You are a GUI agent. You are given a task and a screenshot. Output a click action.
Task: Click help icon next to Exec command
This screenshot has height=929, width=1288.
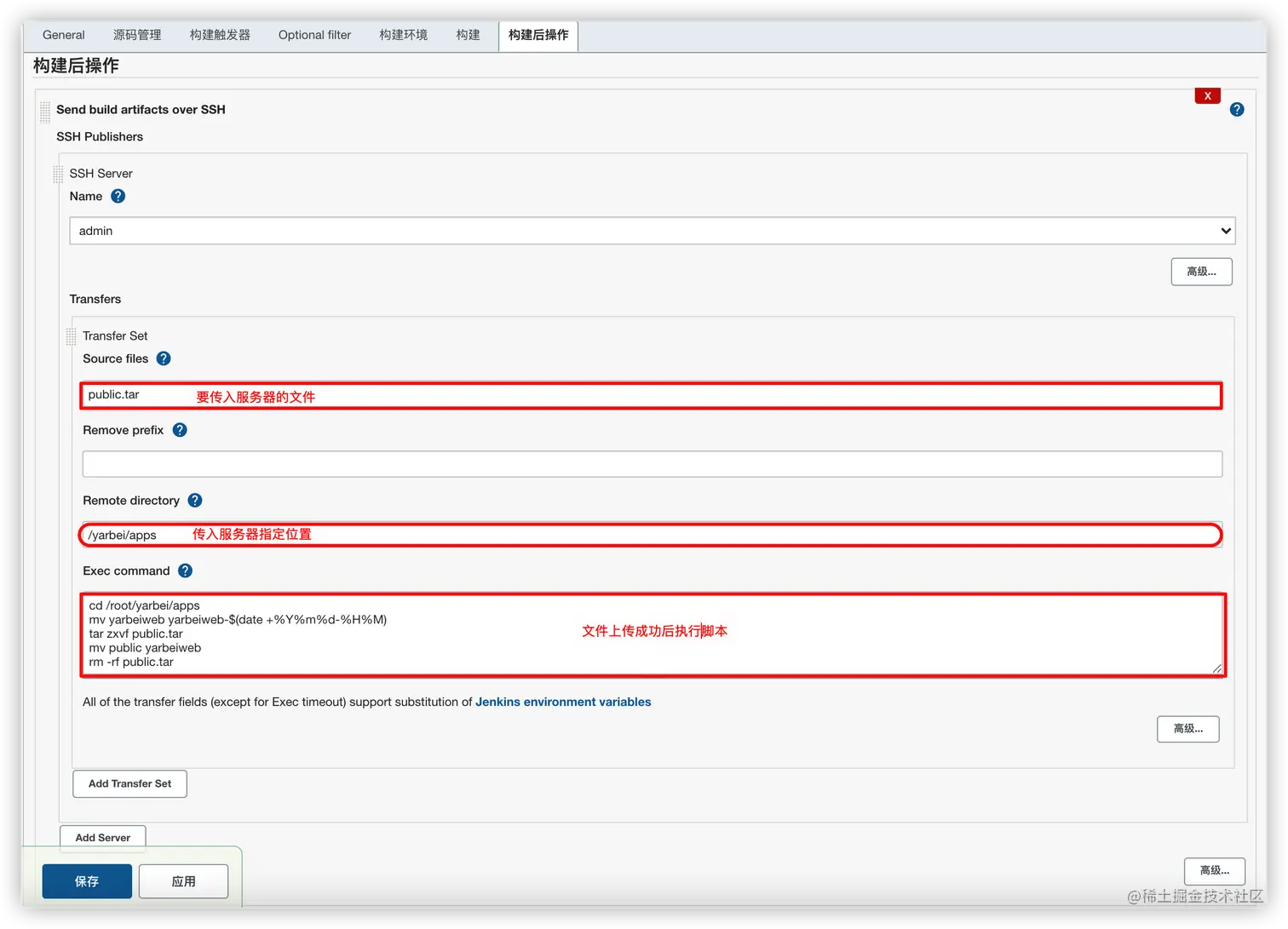185,571
